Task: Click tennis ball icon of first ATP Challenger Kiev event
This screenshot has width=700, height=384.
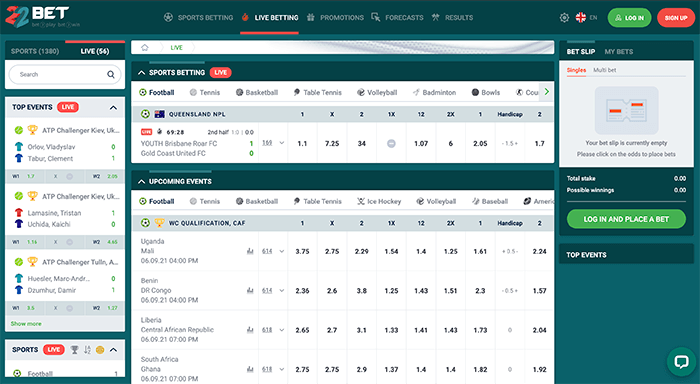Action: [x=19, y=130]
